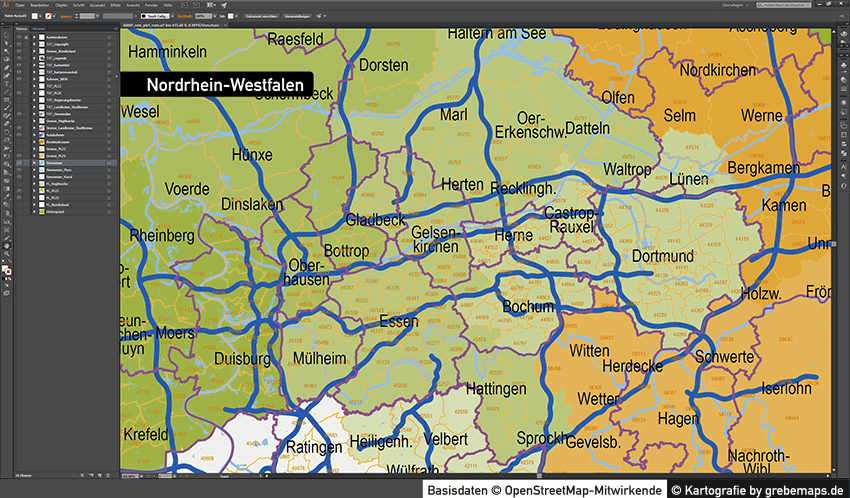
Task: Expand the Gewaesser layer group
Action: (33, 162)
